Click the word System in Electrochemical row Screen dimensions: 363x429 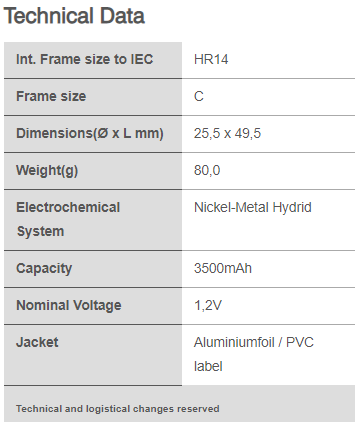[40, 231]
